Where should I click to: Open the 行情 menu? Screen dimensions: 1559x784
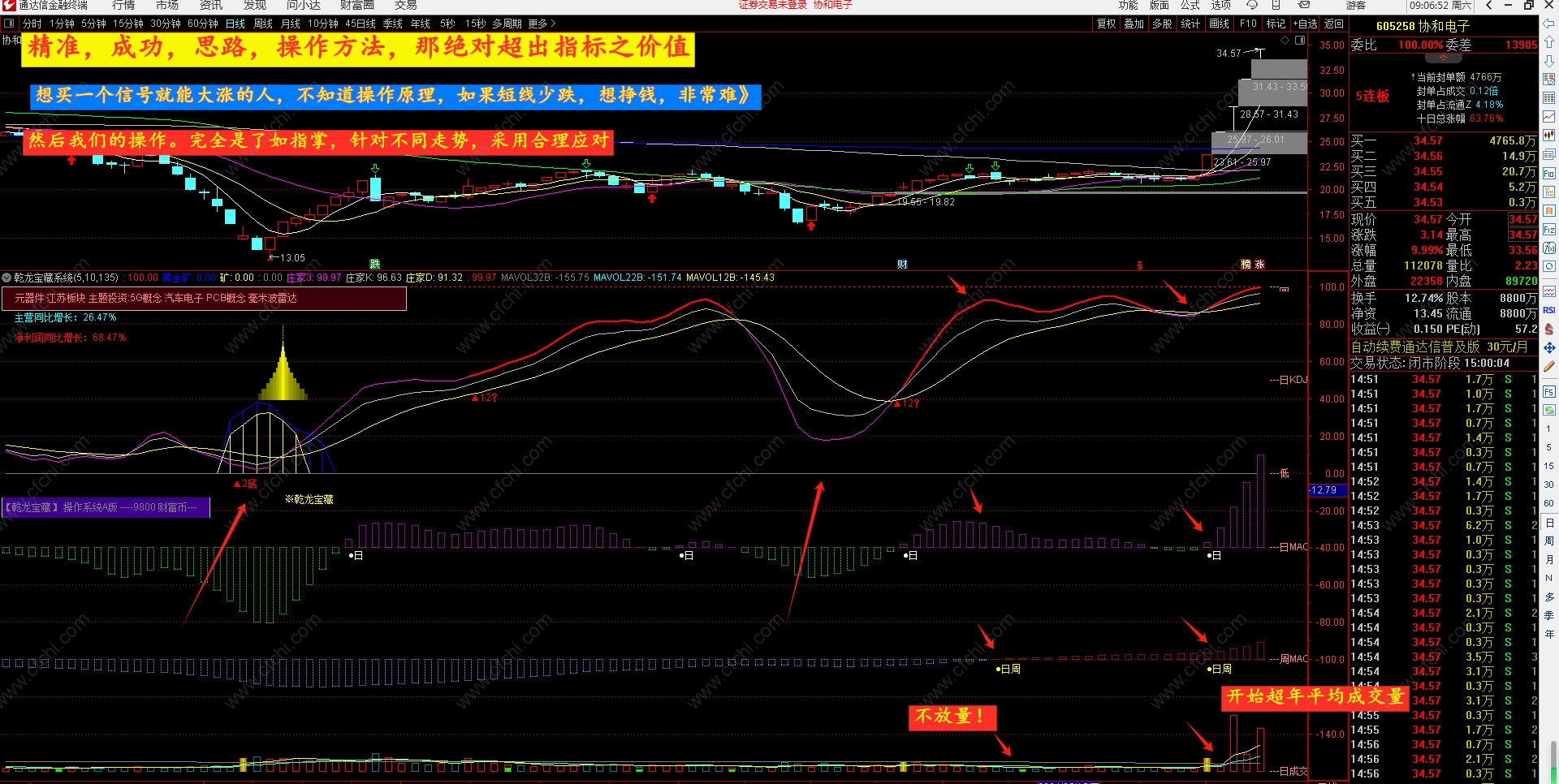click(123, 5)
